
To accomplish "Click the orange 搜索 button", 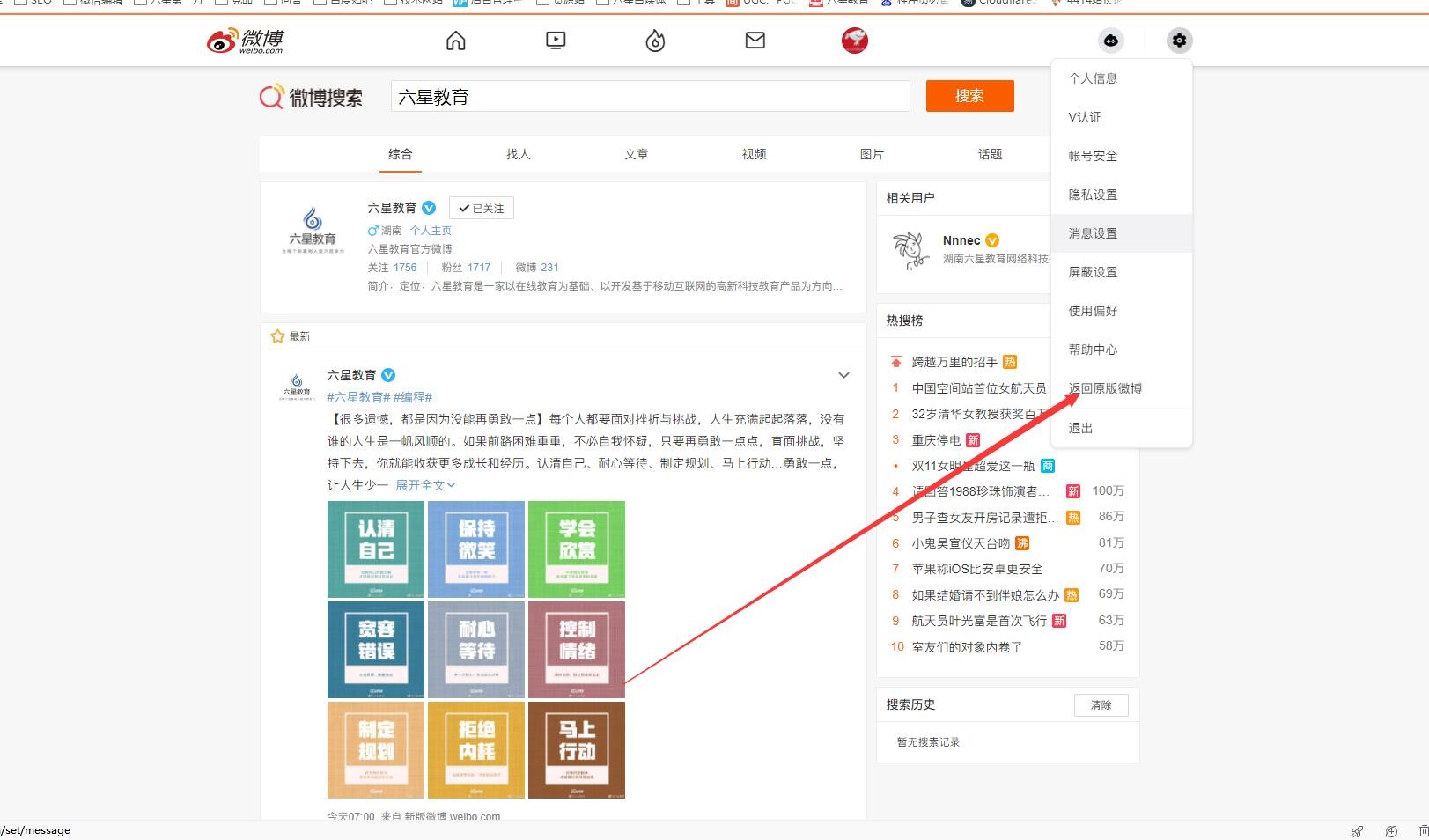I will point(969,96).
